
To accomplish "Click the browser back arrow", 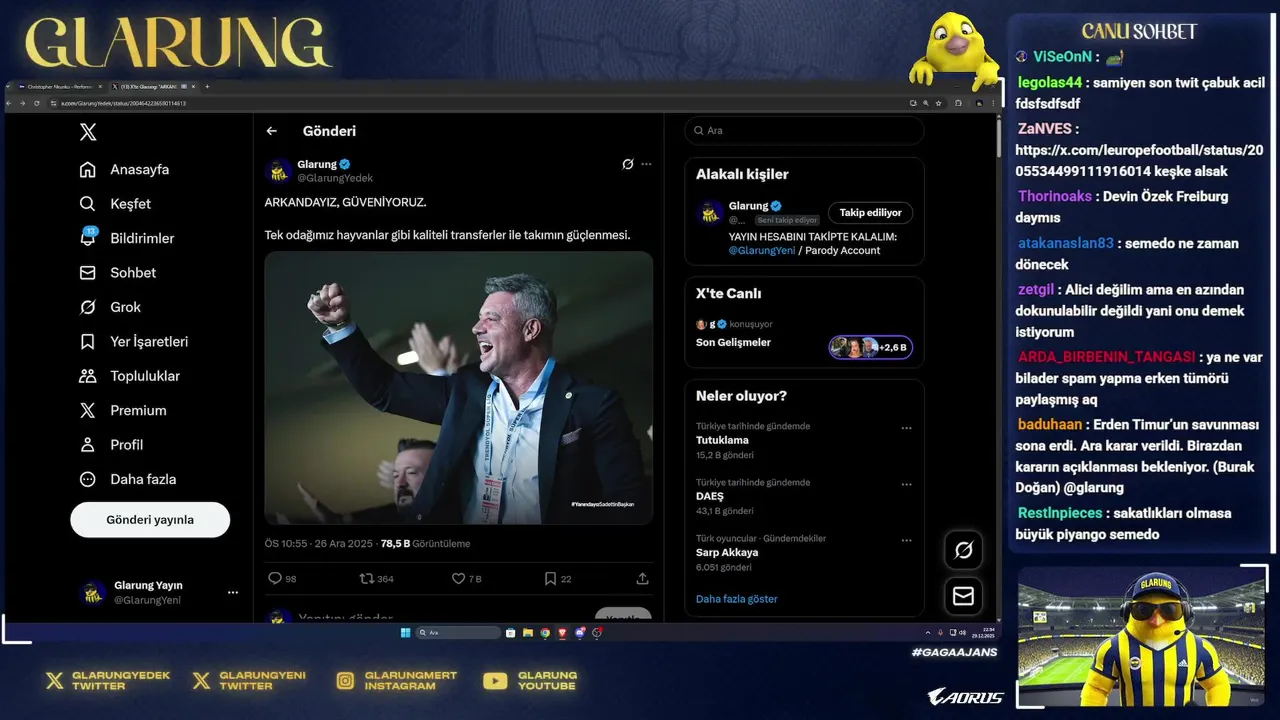I will click(x=10, y=103).
